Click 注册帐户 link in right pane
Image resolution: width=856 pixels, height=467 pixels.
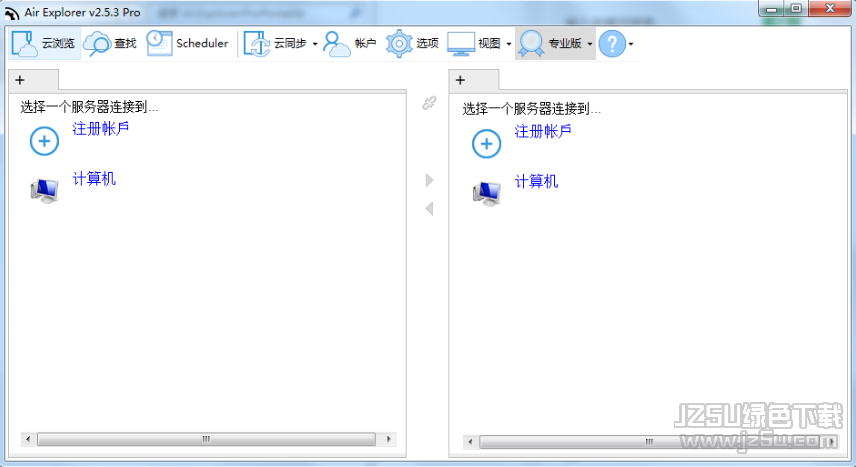(543, 131)
